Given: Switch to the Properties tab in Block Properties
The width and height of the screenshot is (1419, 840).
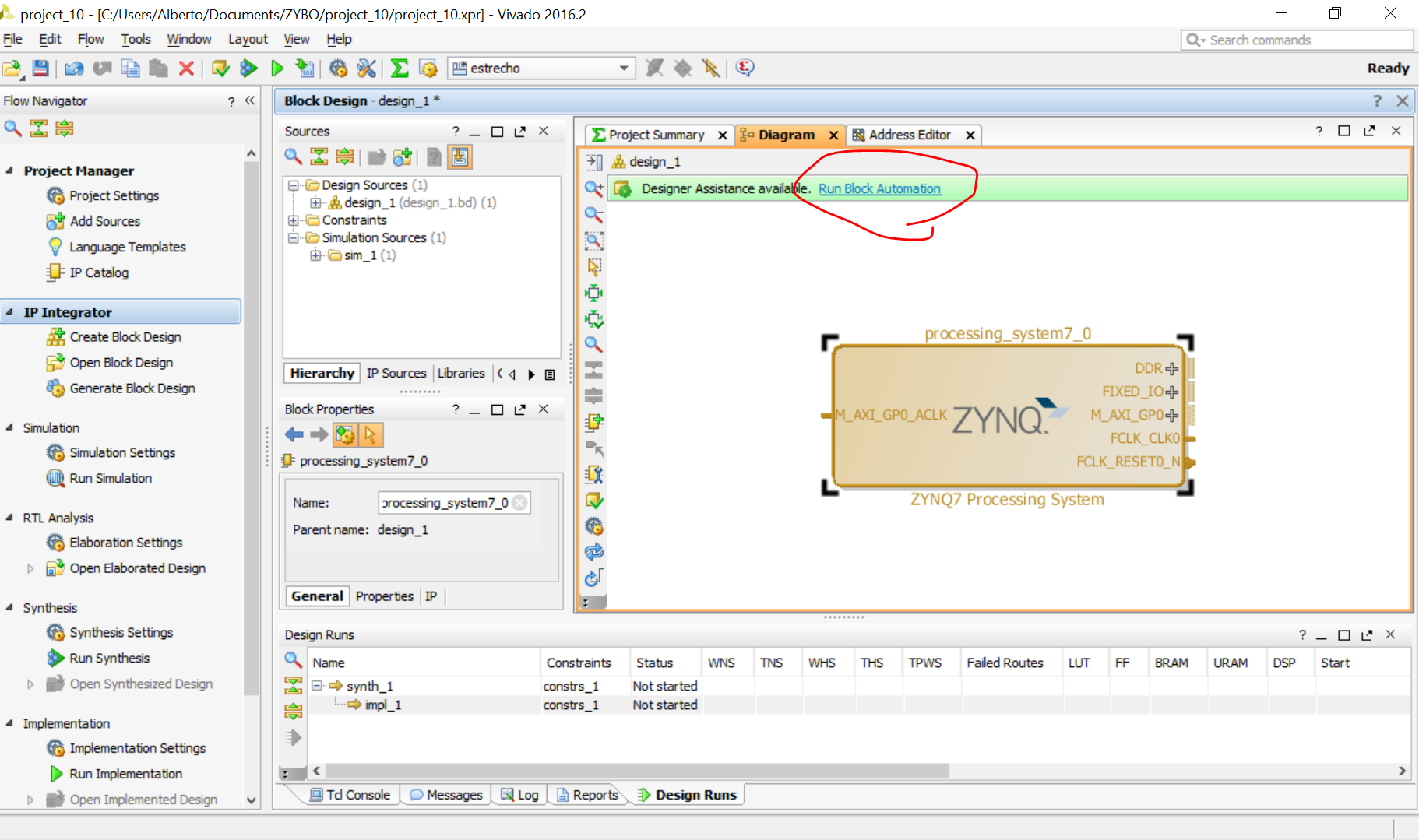Looking at the screenshot, I should (384, 596).
